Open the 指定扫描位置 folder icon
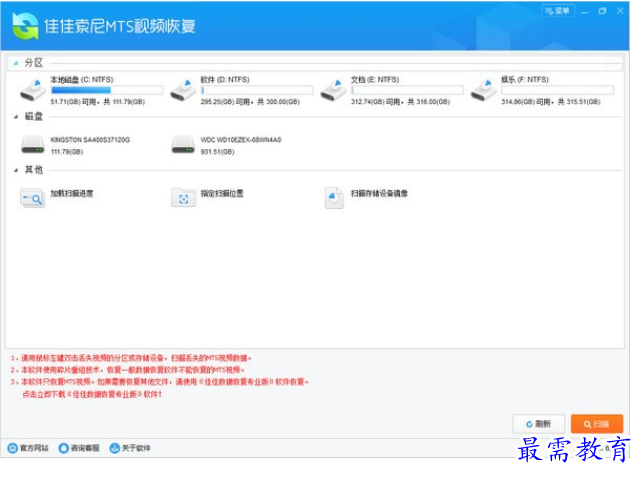The height and width of the screenshot is (481, 639). [183, 198]
